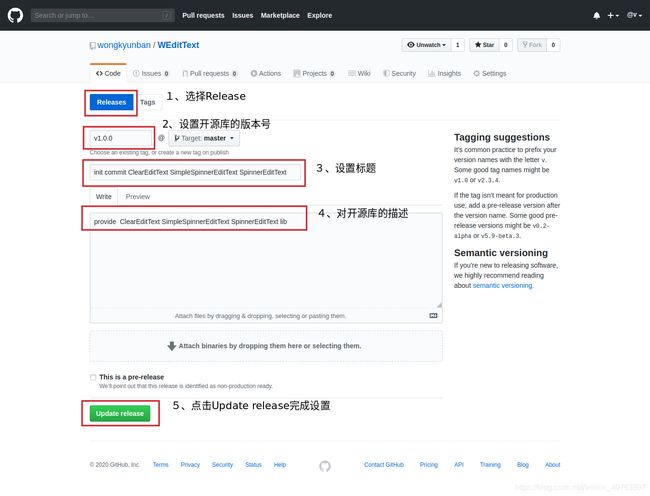Go to Marketplace
Screen dimensions: 650x496
(280, 15)
